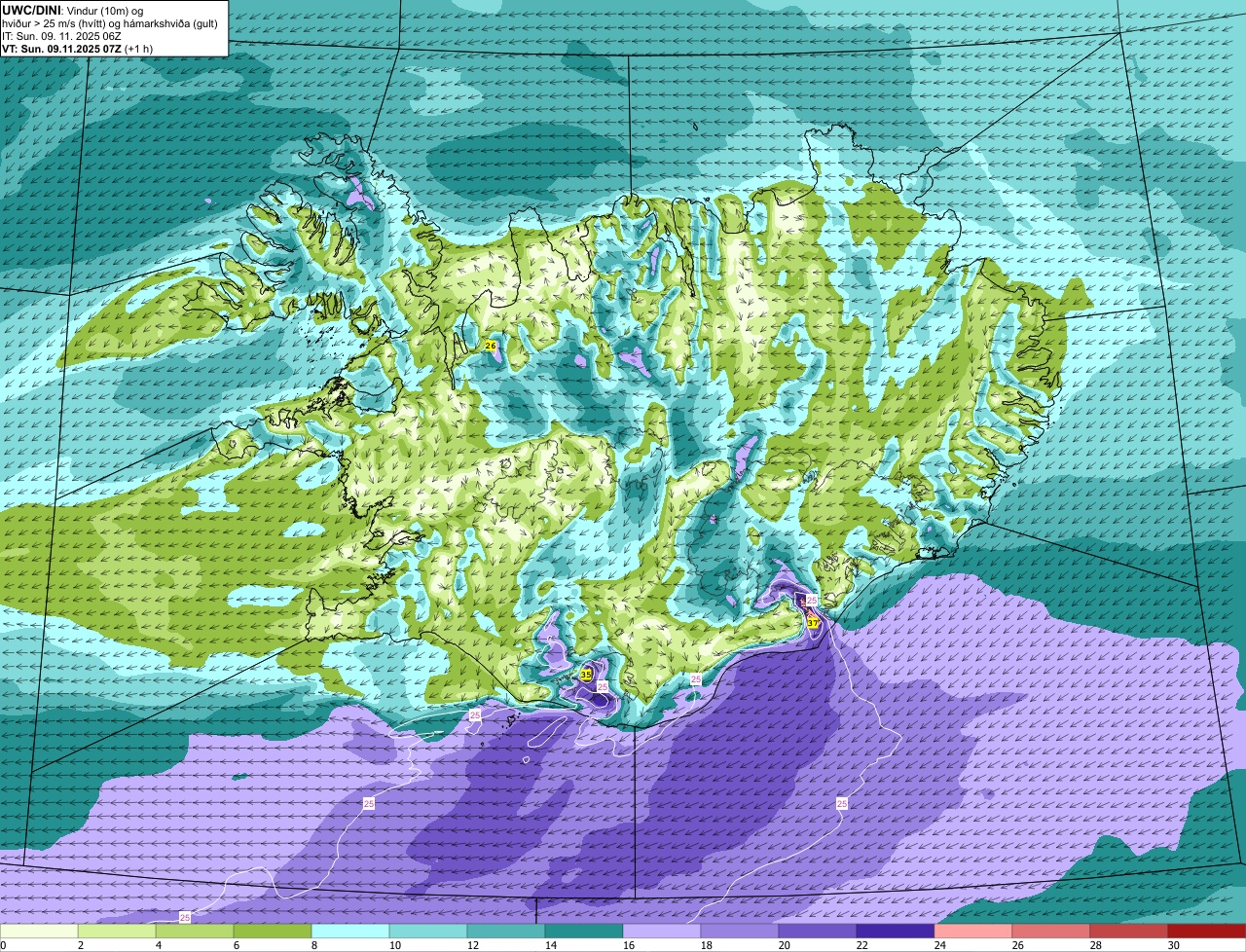Click the 14–16 m/s dark teal legend swatch

click(585, 931)
